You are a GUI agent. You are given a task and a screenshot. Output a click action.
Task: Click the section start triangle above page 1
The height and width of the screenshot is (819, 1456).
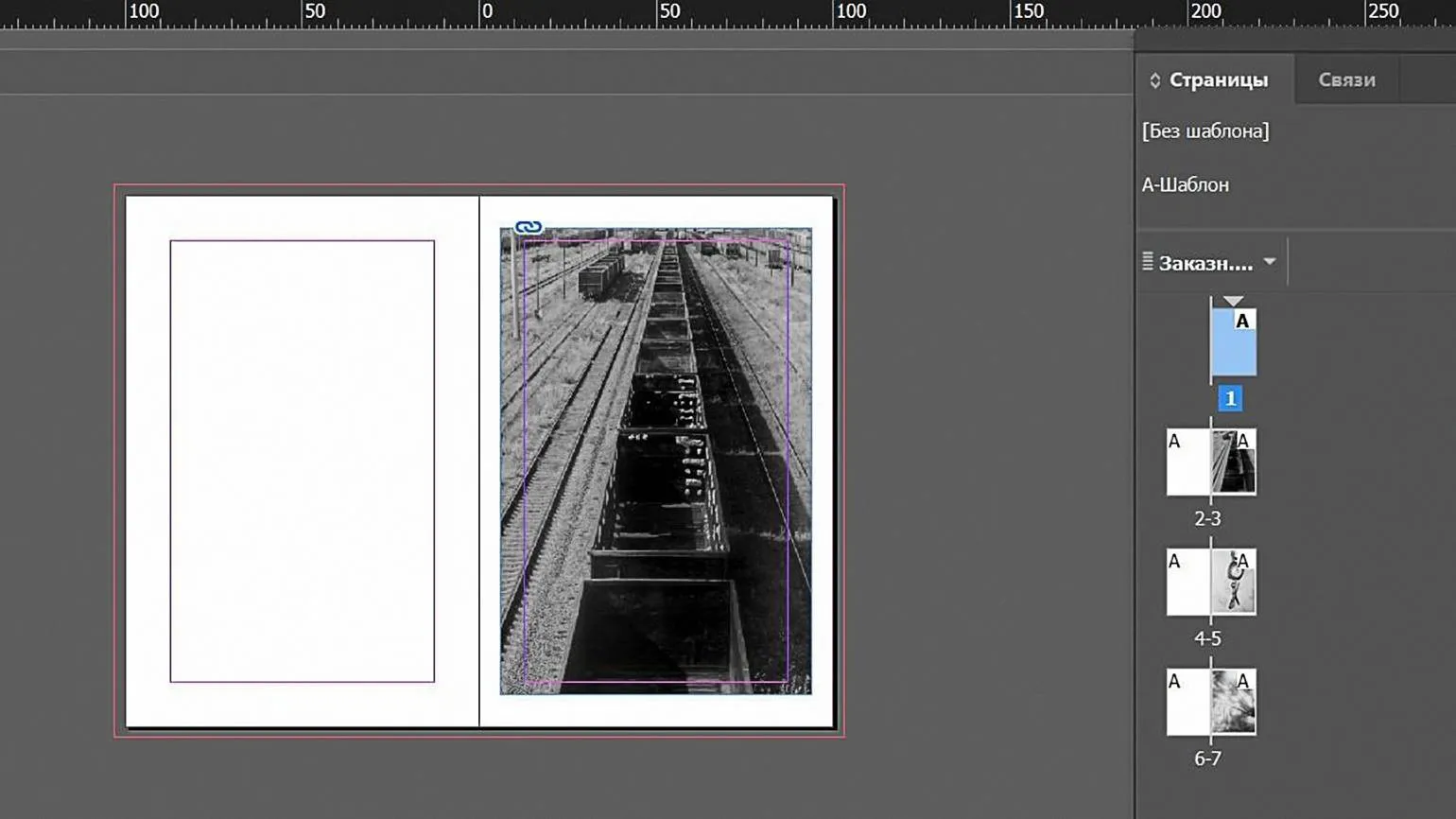coord(1233,302)
